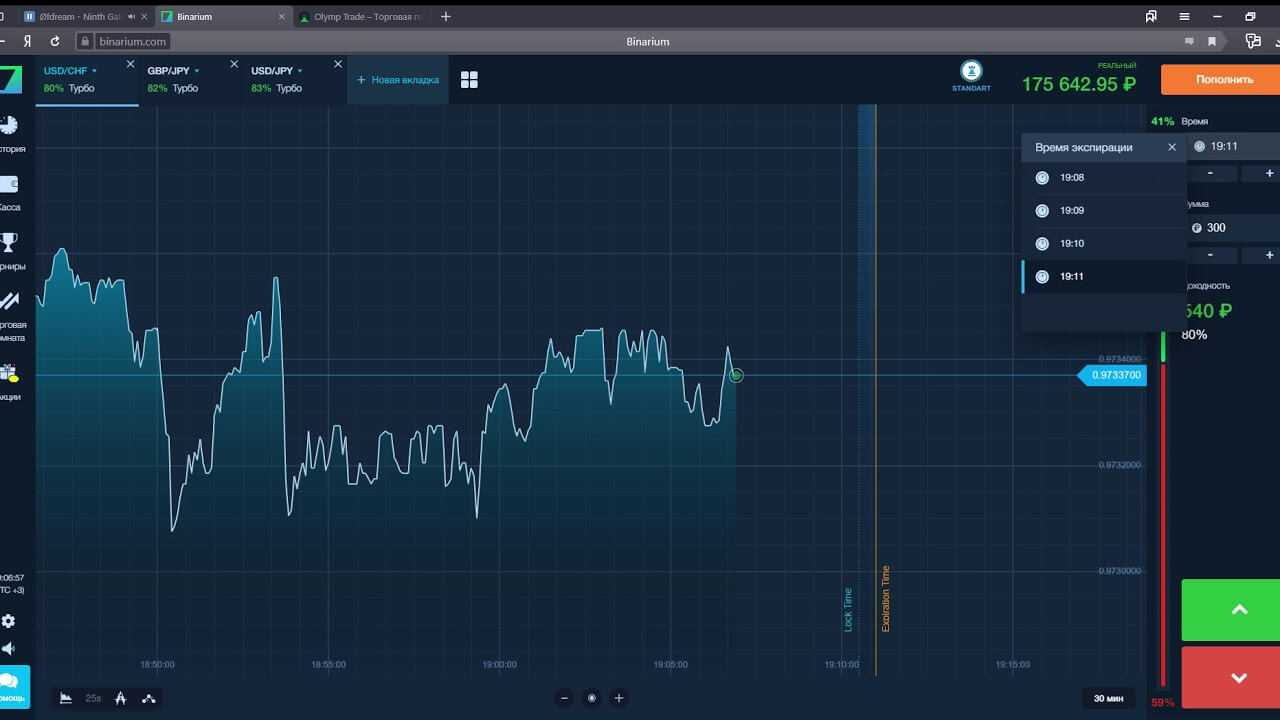Screen dimensions: 1280x720
Task: Mute sound with the speaker icon
Action: click(x=9, y=648)
